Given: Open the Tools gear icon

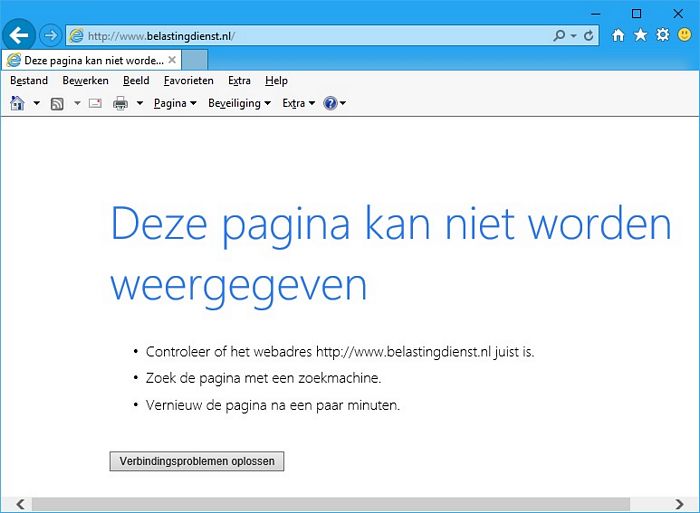Looking at the screenshot, I should click(662, 35).
